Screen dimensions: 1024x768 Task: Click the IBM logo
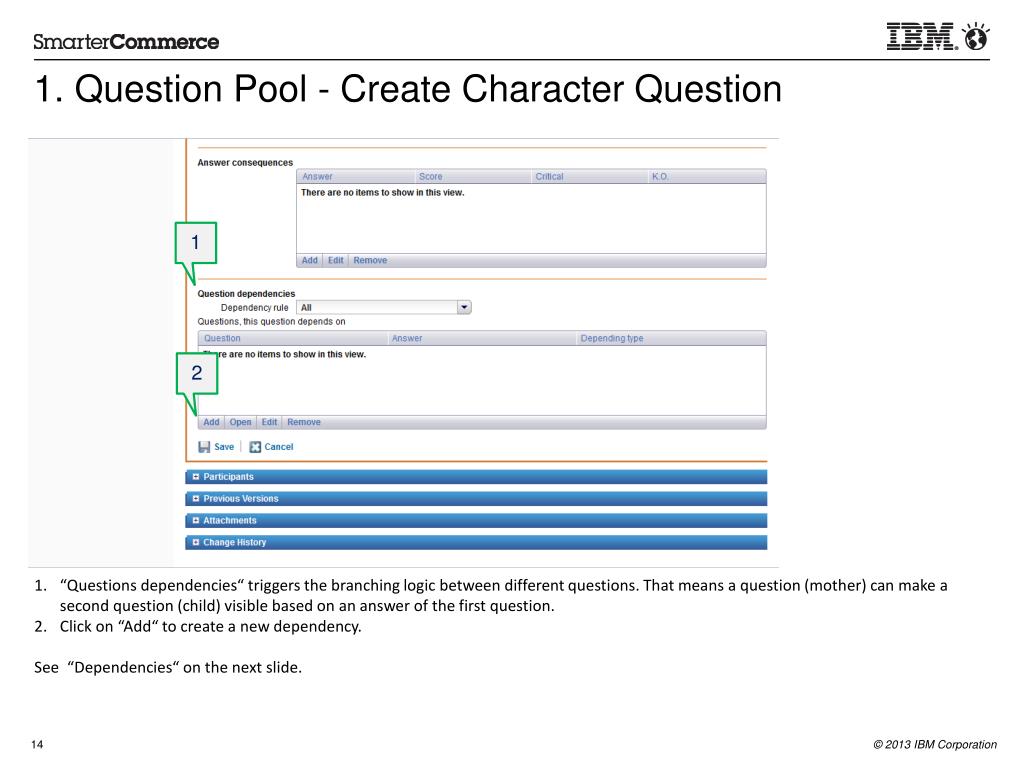(x=921, y=37)
